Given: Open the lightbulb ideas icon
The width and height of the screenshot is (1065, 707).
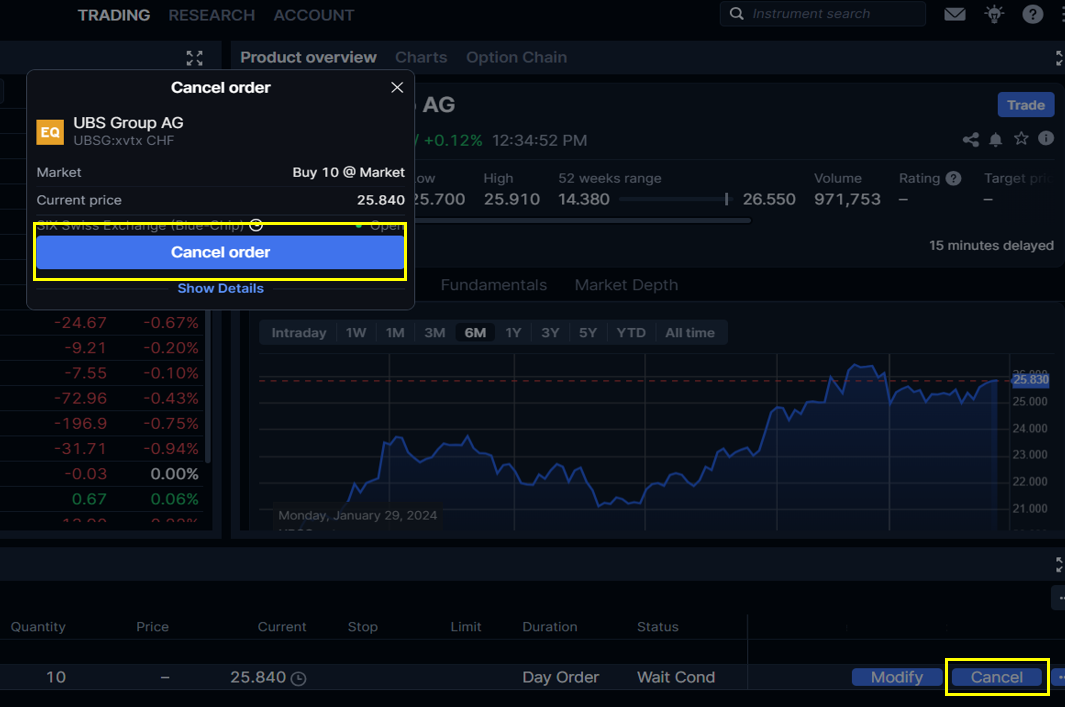Looking at the screenshot, I should (994, 14).
